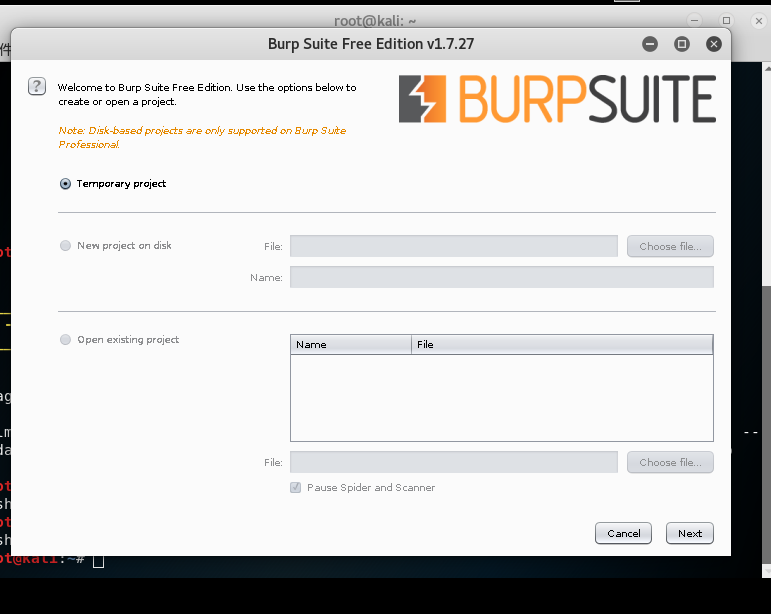This screenshot has width=771, height=614.
Task: Close the root@kali terminal window
Action: [x=759, y=21]
